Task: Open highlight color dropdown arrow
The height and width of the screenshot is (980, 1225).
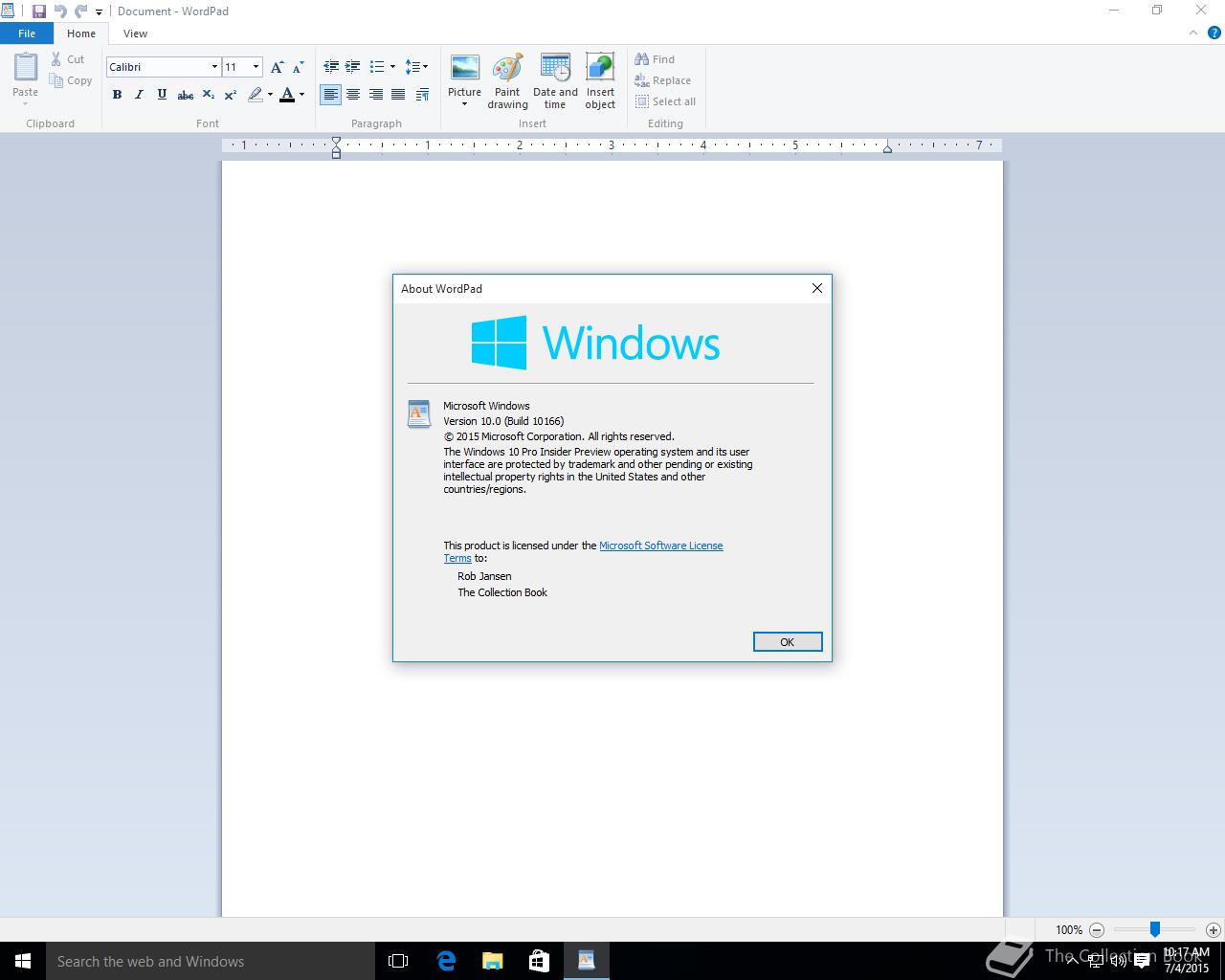Action: tap(270, 95)
